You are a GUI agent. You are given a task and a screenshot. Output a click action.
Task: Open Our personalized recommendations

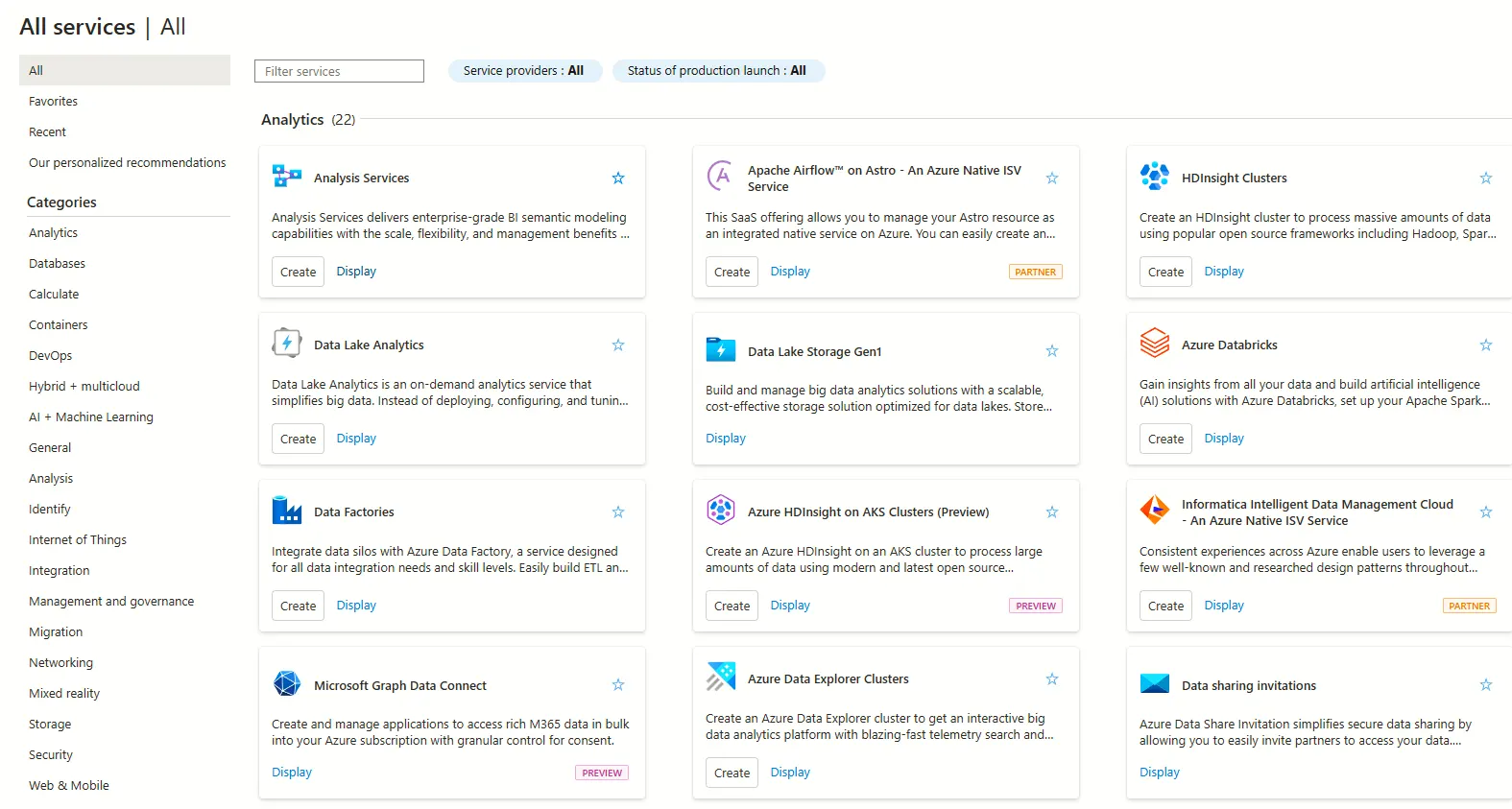click(128, 162)
